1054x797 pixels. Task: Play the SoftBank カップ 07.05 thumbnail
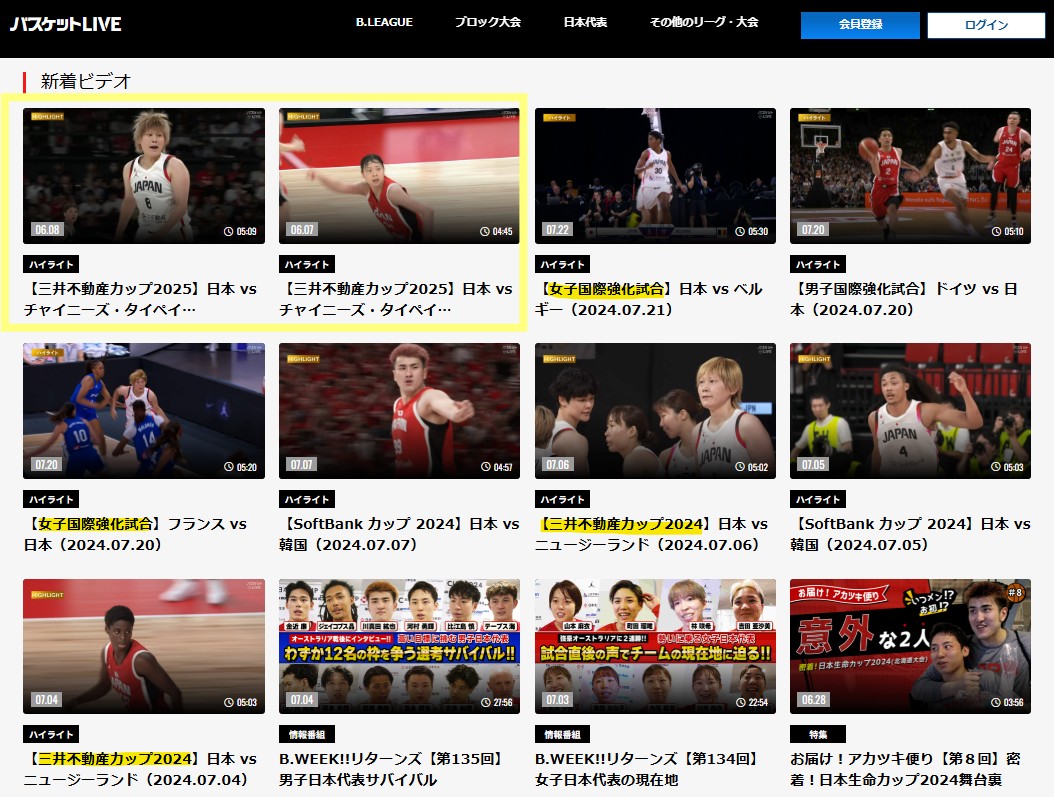(910, 411)
